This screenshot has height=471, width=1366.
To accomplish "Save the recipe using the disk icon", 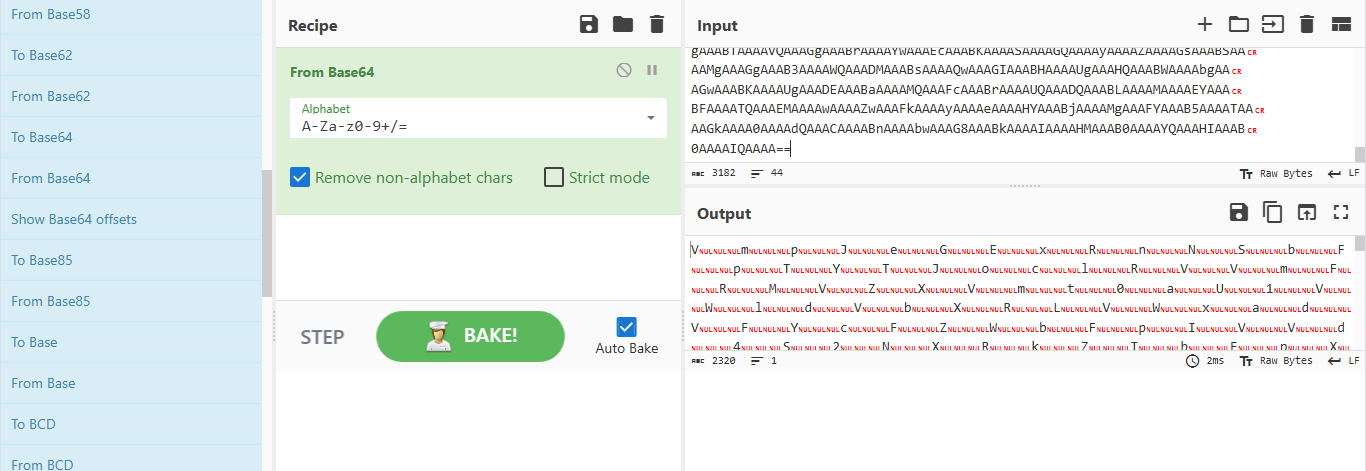I will (589, 25).
